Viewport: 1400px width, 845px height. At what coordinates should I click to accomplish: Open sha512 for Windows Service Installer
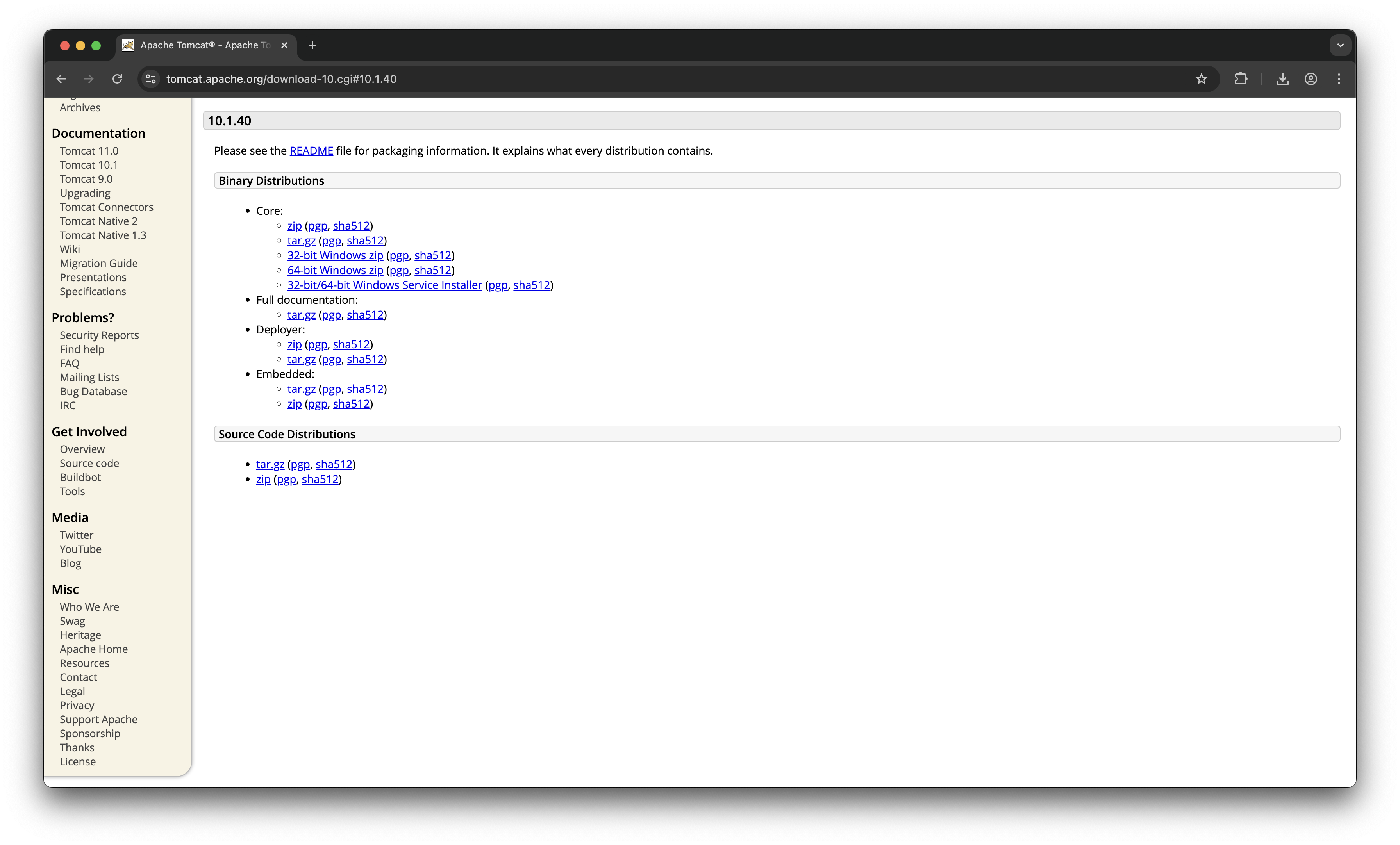coord(532,285)
